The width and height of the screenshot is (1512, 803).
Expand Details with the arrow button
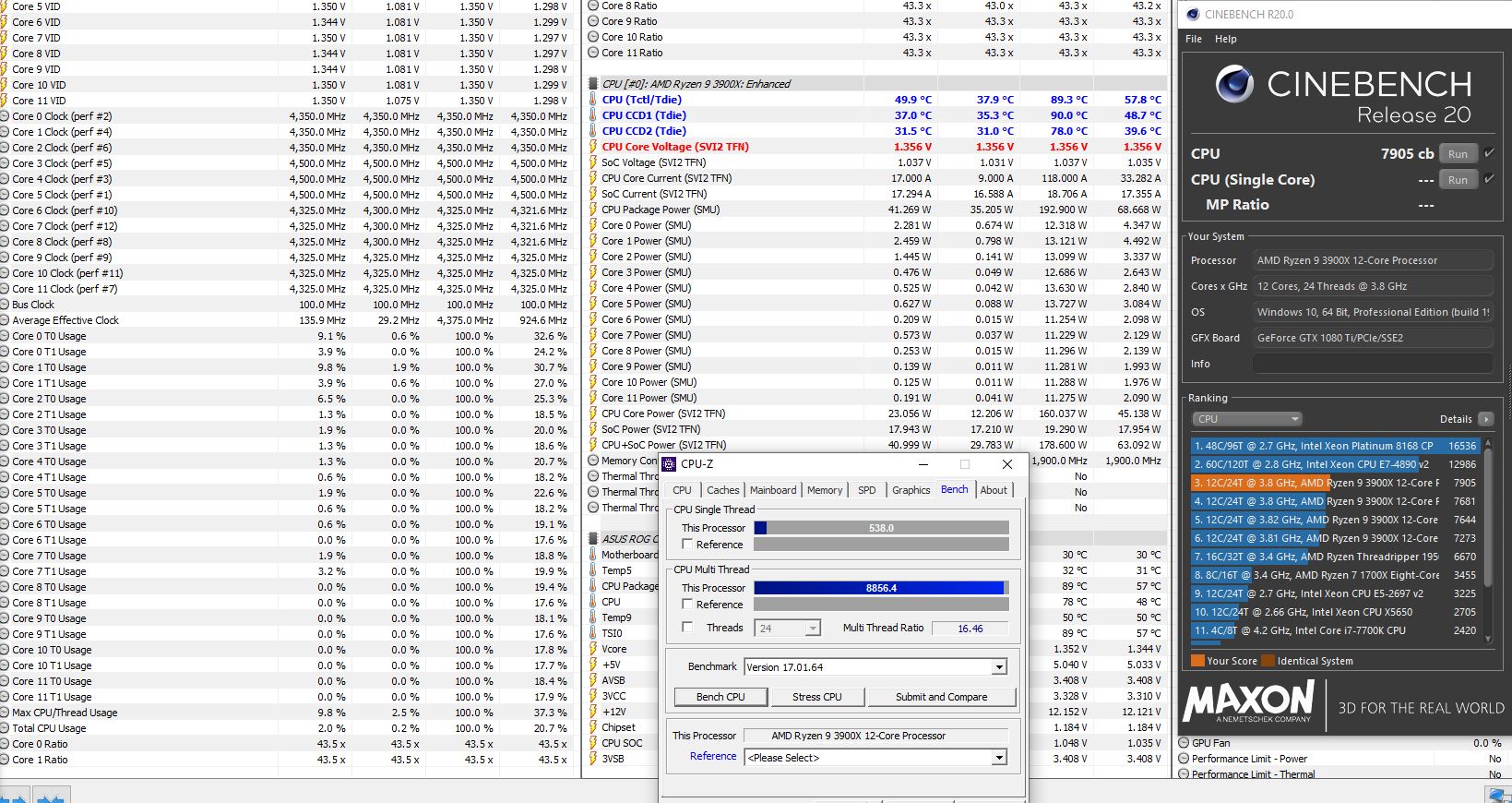1485,419
